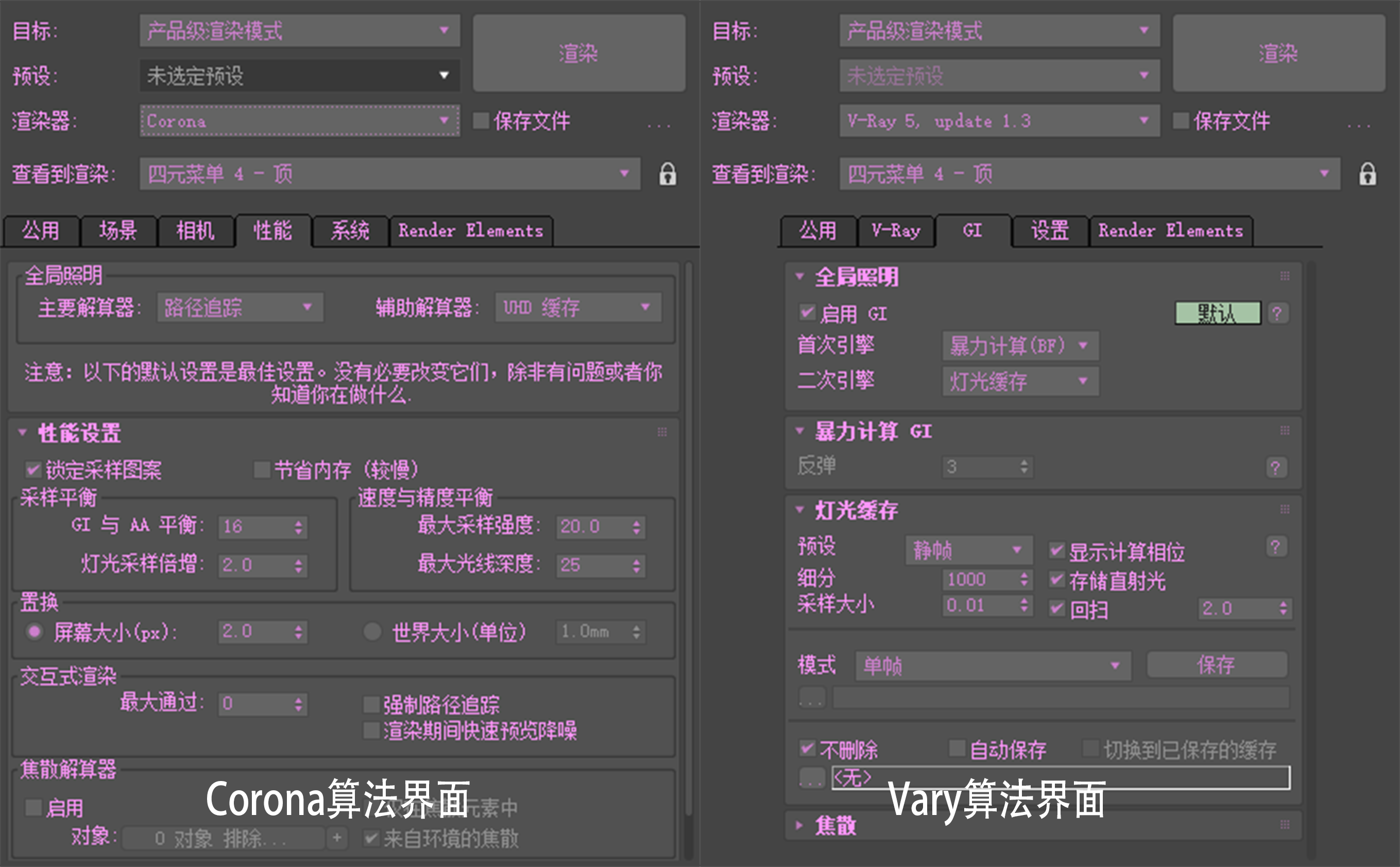Image resolution: width=1400 pixels, height=867 pixels.
Task: Check 保存文件 in Corona panel
Action: click(x=481, y=120)
